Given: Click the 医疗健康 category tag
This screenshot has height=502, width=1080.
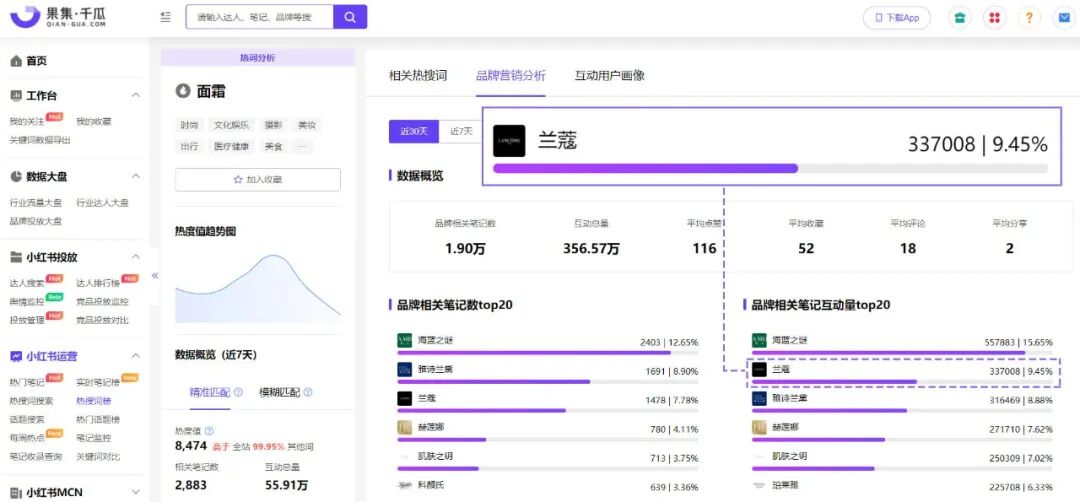Looking at the screenshot, I should (x=231, y=146).
